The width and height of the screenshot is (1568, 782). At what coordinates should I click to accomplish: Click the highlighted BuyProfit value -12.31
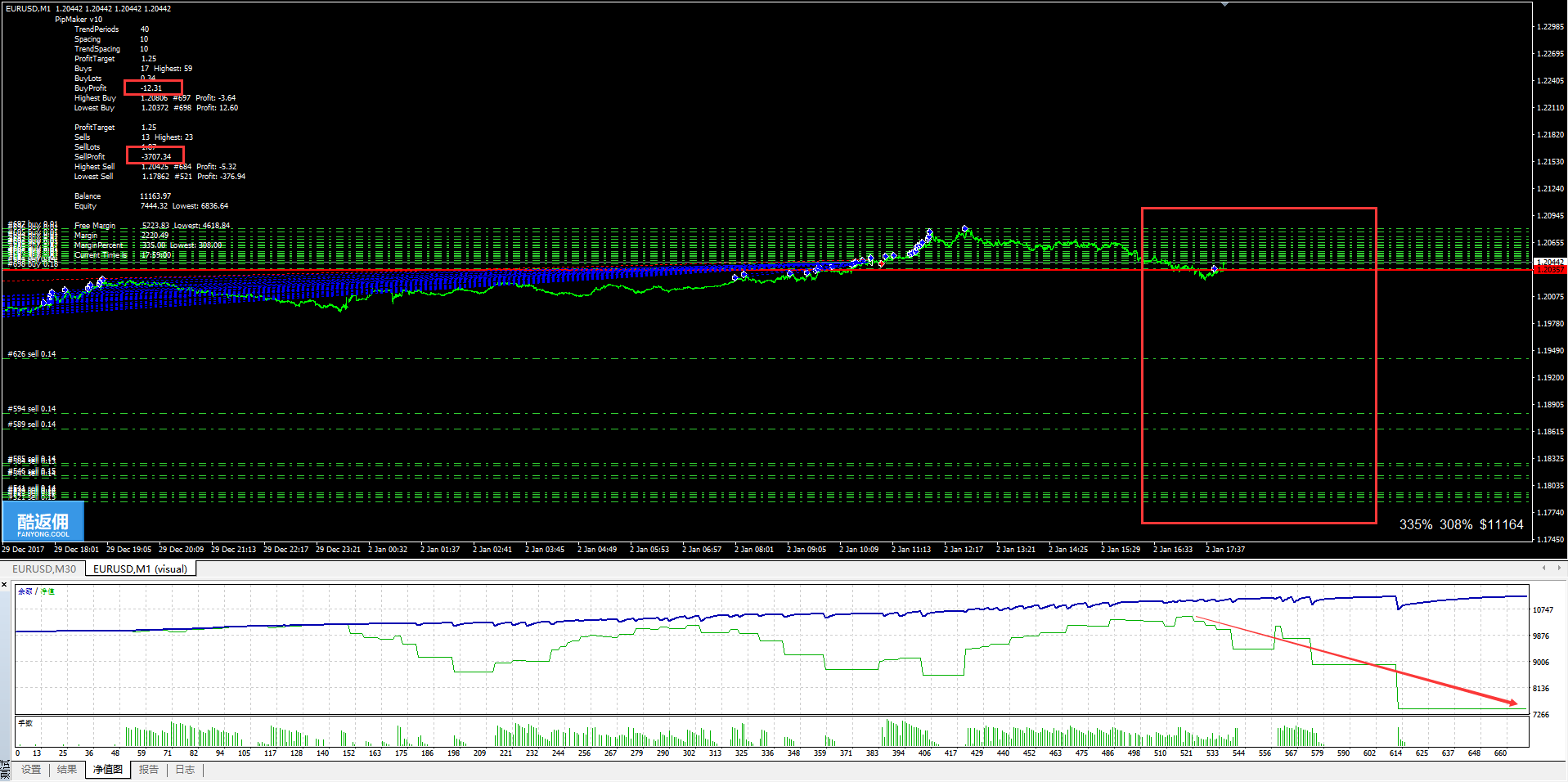click(x=152, y=88)
